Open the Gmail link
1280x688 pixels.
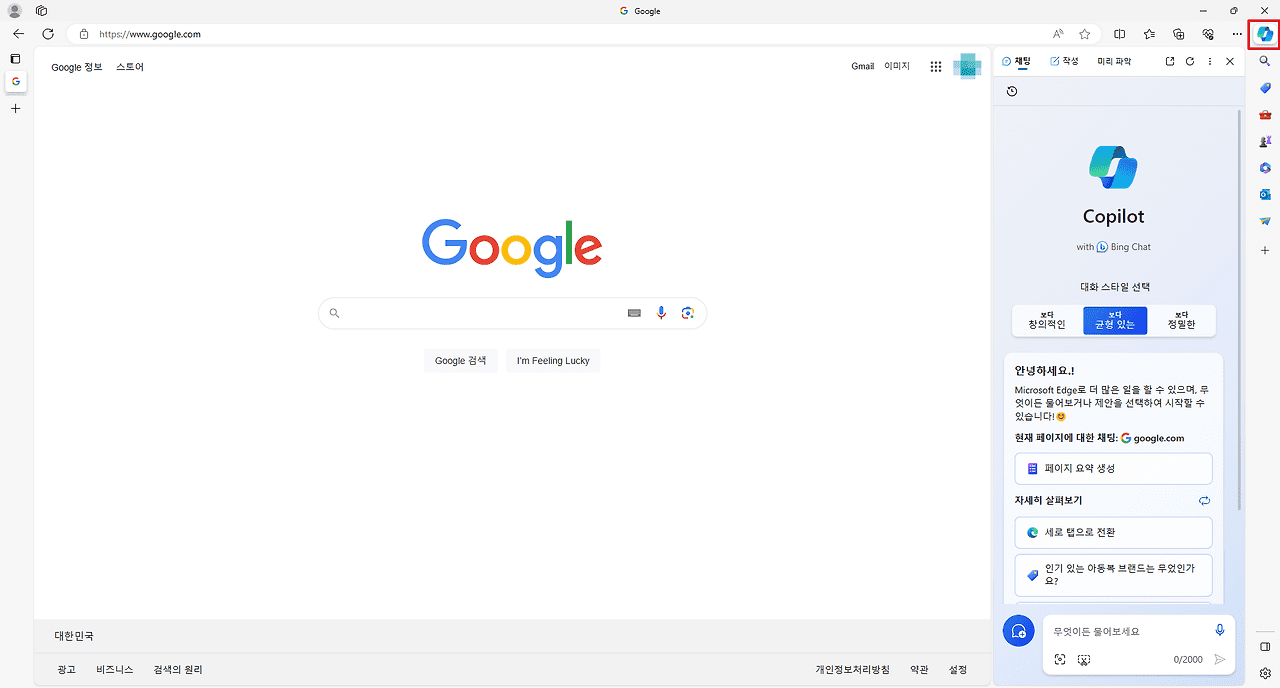tap(863, 67)
